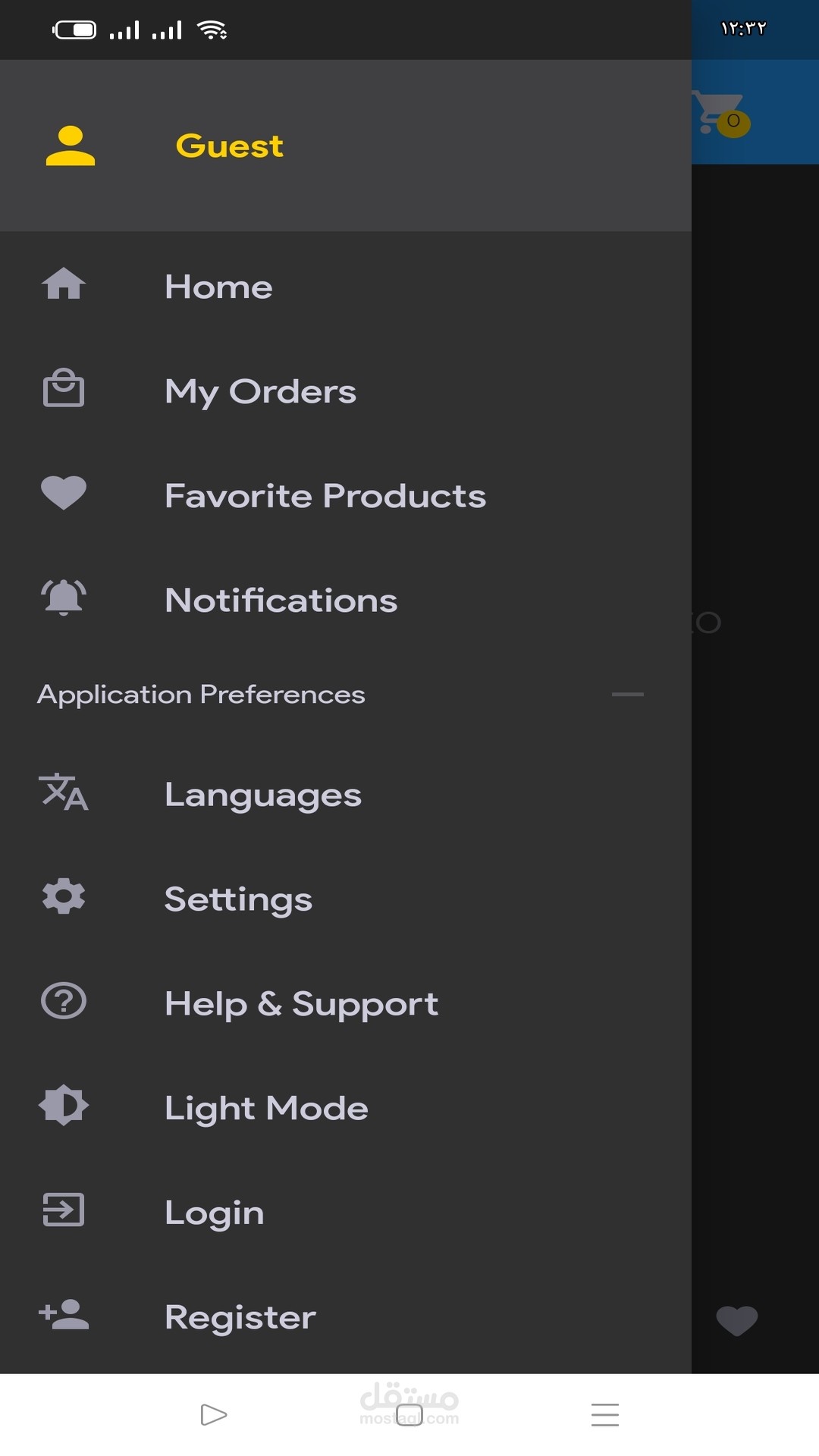Tap the Login option
Viewport: 819px width, 1456px height.
click(x=215, y=1213)
